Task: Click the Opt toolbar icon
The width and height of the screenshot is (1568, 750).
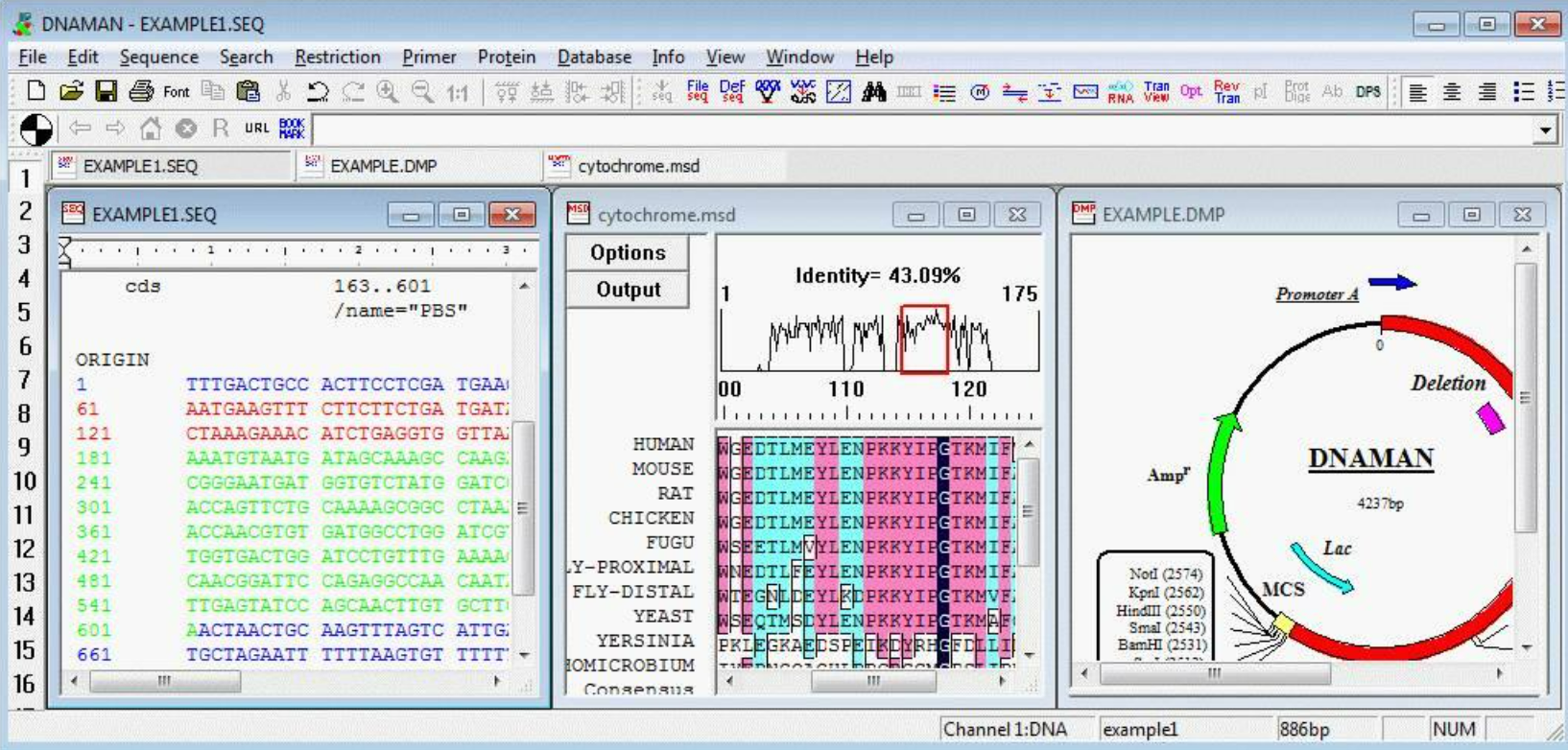Action: pyautogui.click(x=1191, y=92)
